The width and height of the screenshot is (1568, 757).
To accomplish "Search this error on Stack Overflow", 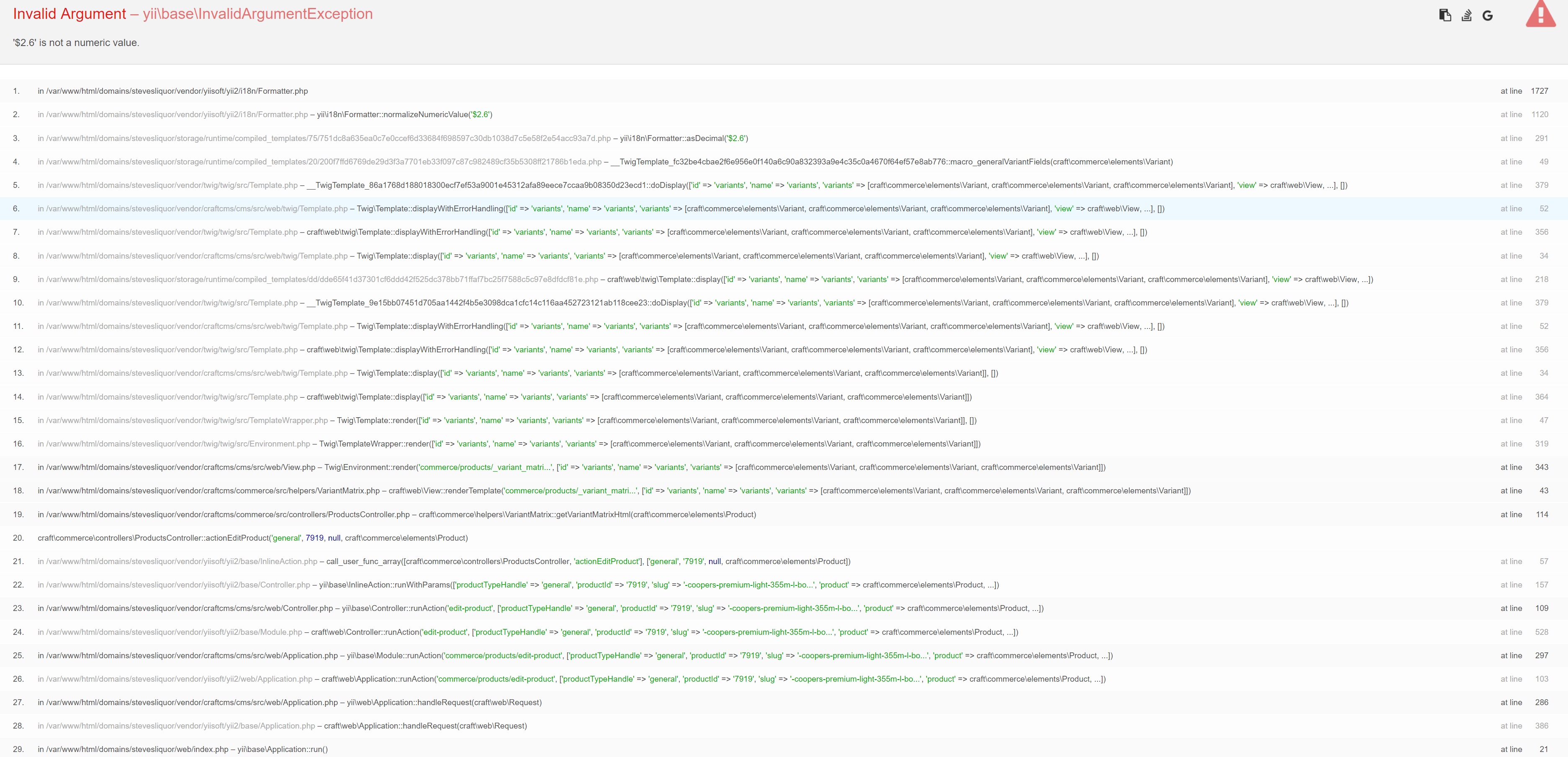I will point(1466,15).
